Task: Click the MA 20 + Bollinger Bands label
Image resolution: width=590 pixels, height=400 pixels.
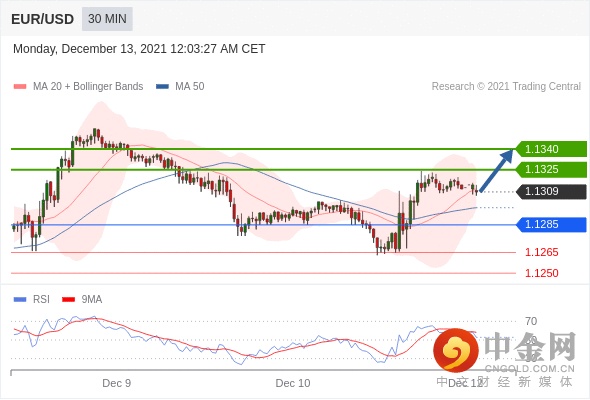Action: 88,87
